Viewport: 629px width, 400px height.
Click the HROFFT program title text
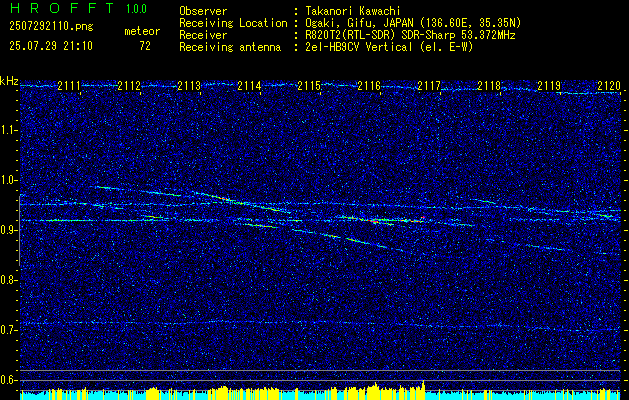[x=62, y=8]
